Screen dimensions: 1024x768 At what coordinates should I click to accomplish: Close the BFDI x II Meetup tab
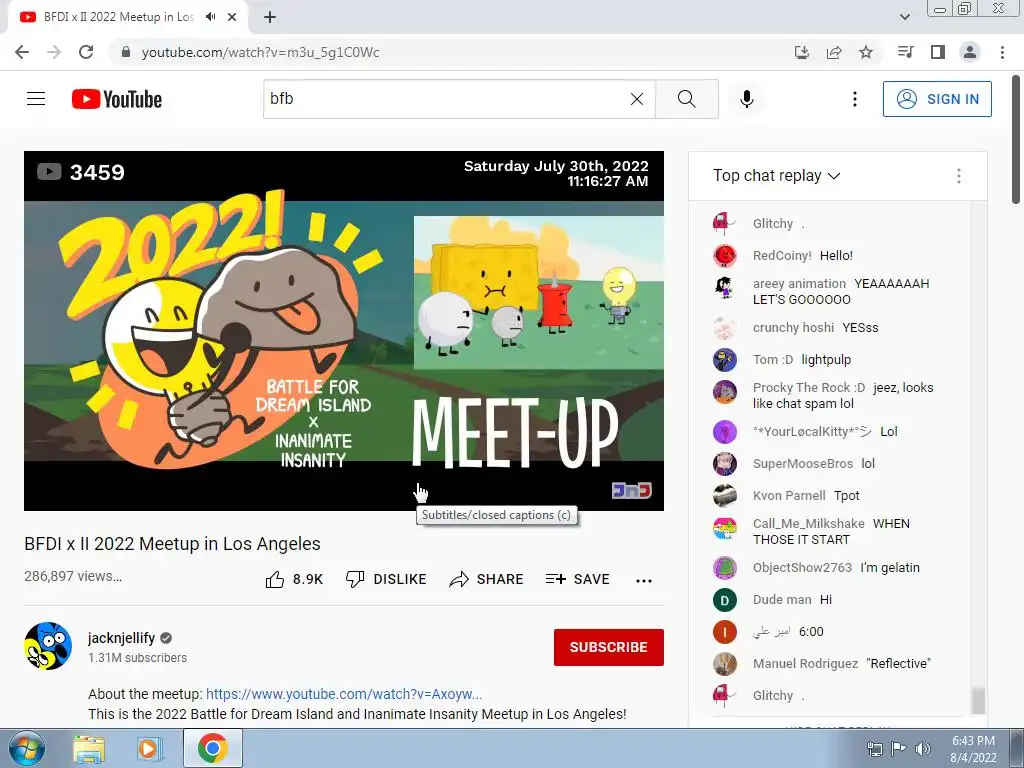coord(232,17)
